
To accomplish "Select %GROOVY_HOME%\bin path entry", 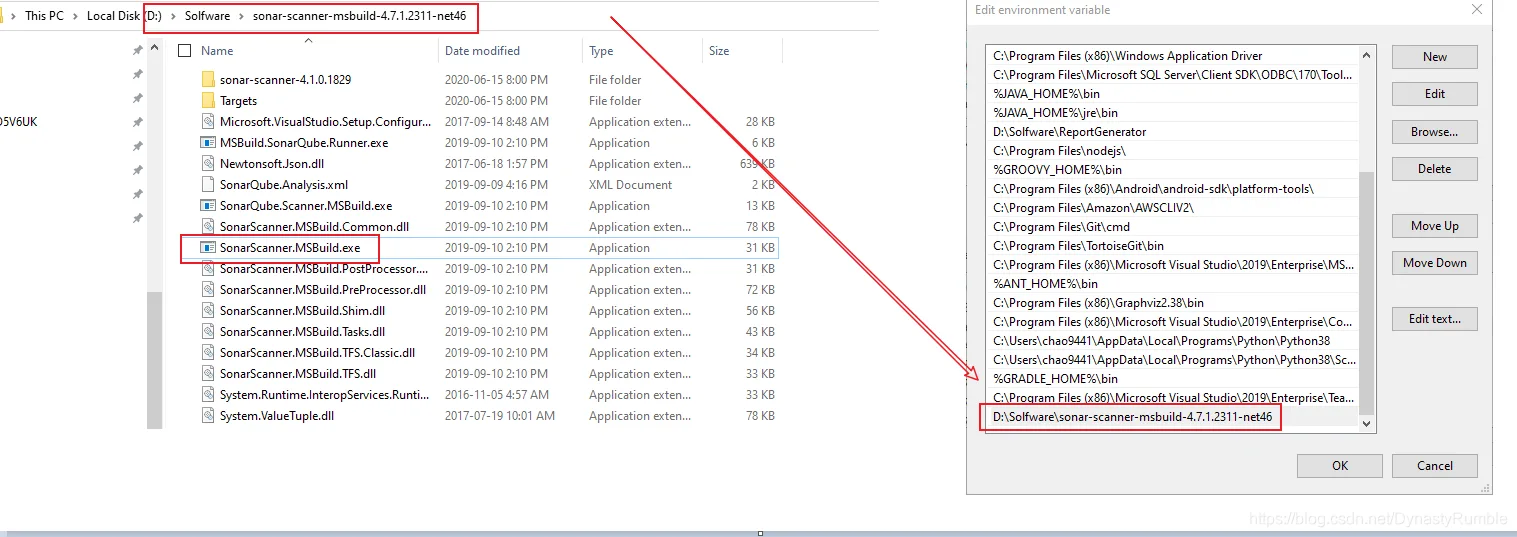I will (x=1171, y=170).
